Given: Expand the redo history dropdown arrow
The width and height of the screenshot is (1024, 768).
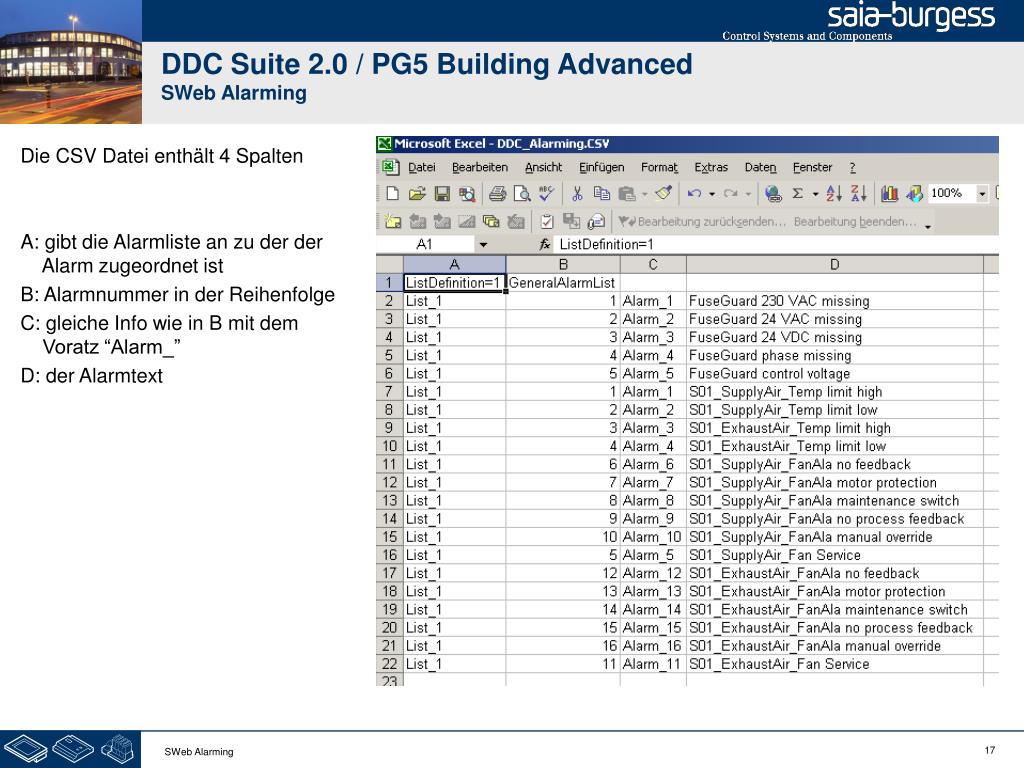Looking at the screenshot, I should 748,194.
